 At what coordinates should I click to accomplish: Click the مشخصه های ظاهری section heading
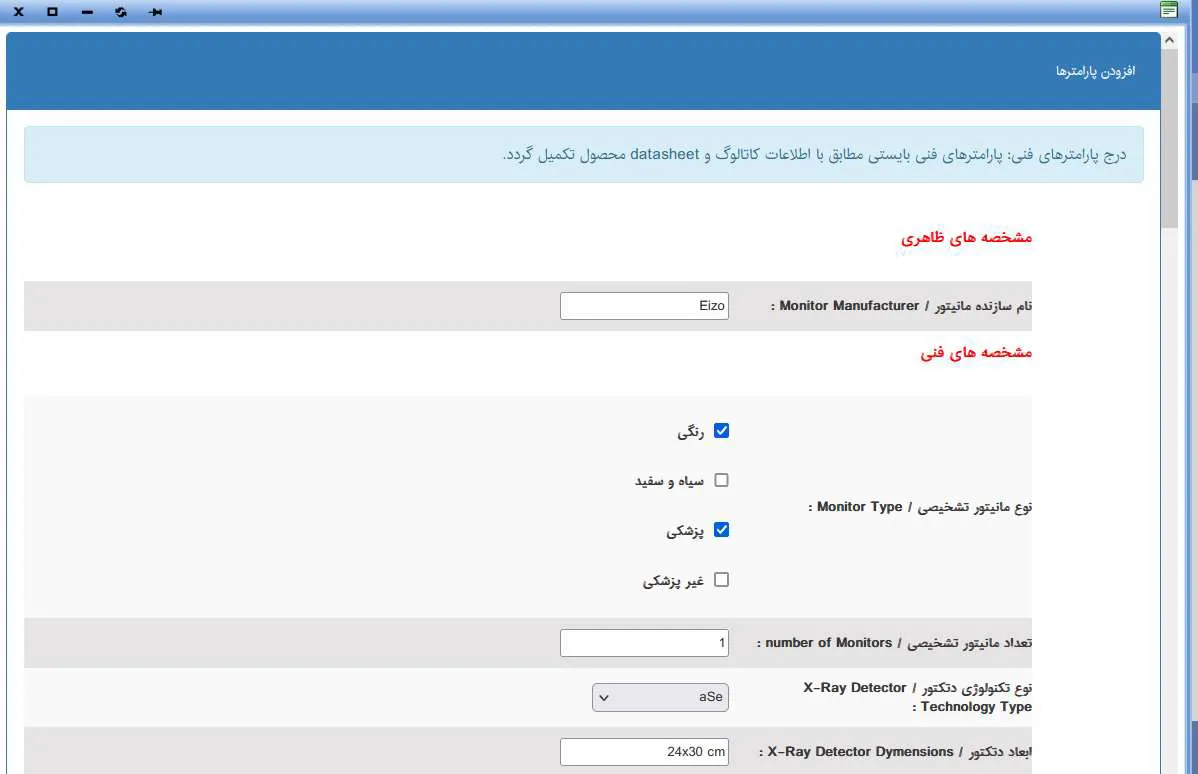pos(965,238)
